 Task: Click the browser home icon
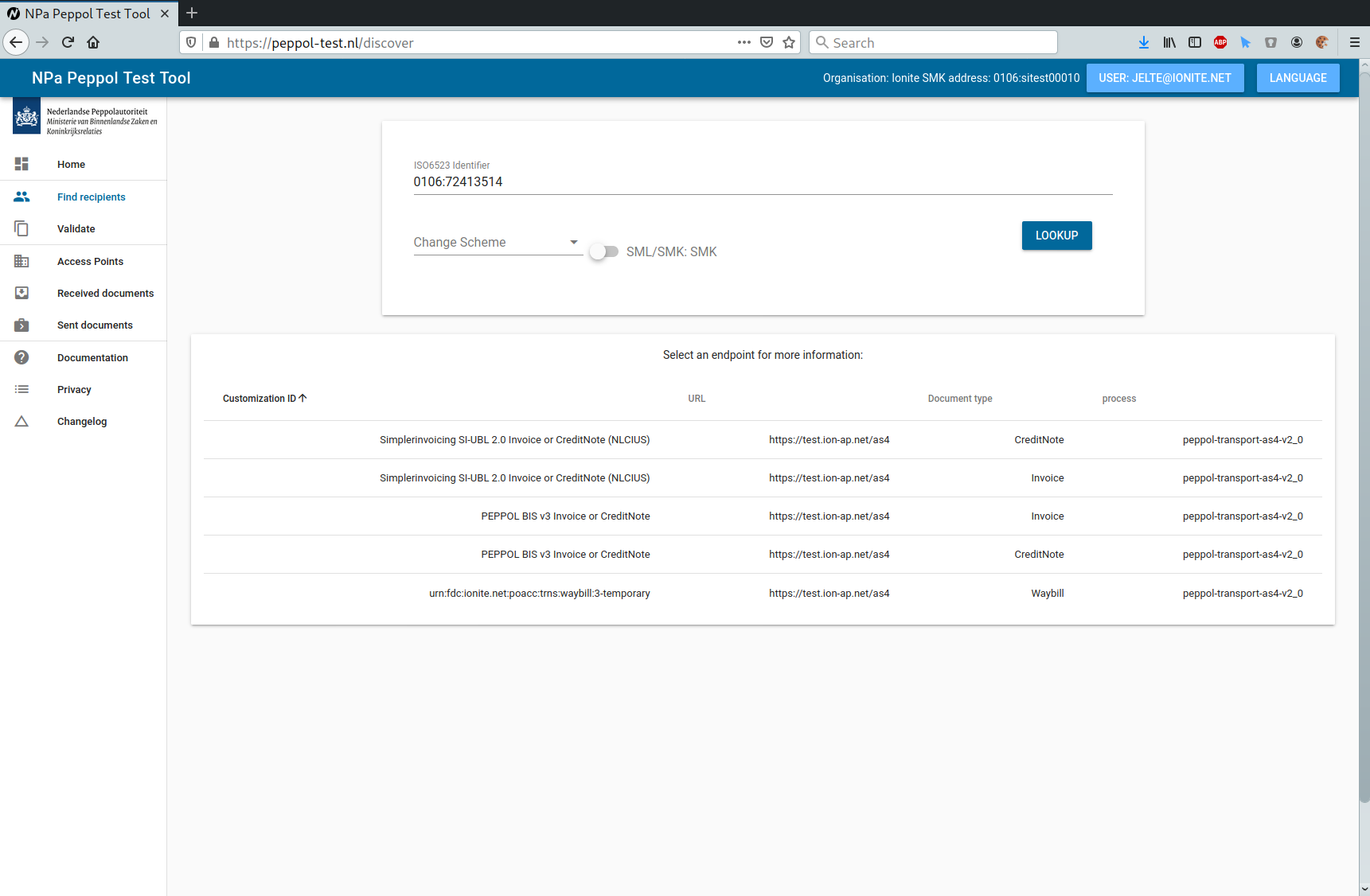(x=93, y=42)
